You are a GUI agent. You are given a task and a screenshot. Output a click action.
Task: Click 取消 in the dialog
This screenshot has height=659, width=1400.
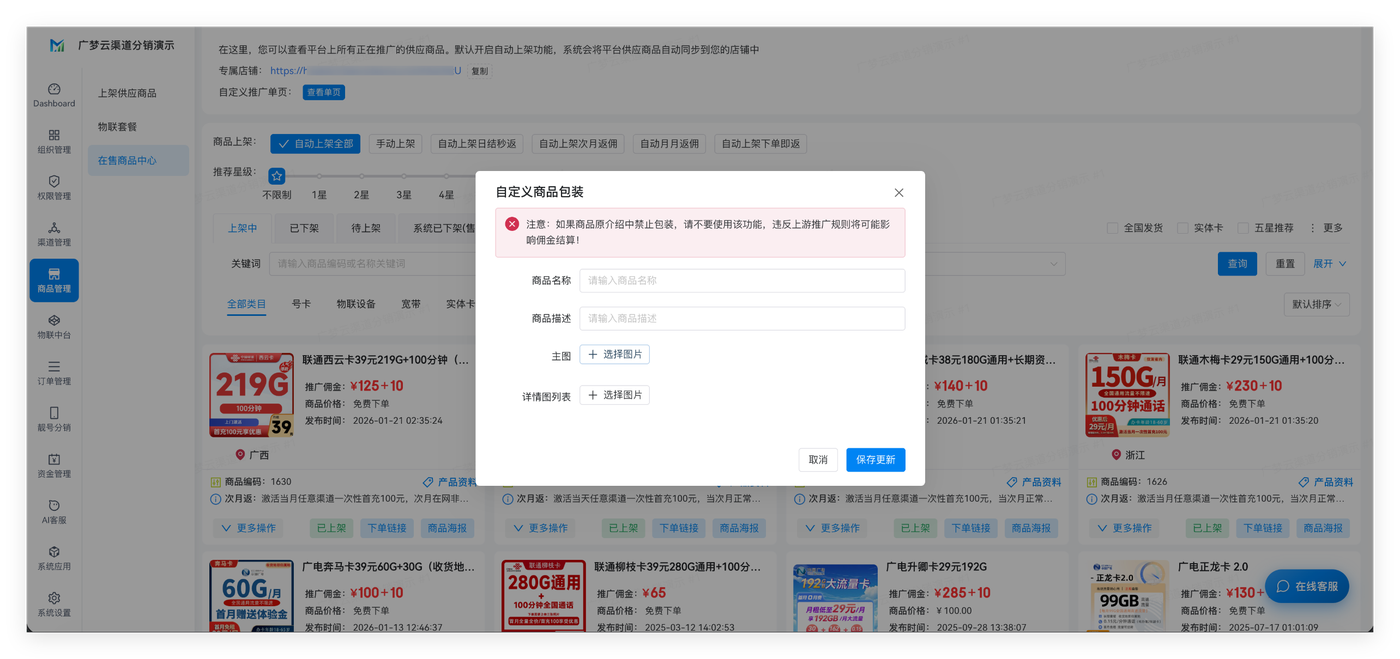coord(818,460)
